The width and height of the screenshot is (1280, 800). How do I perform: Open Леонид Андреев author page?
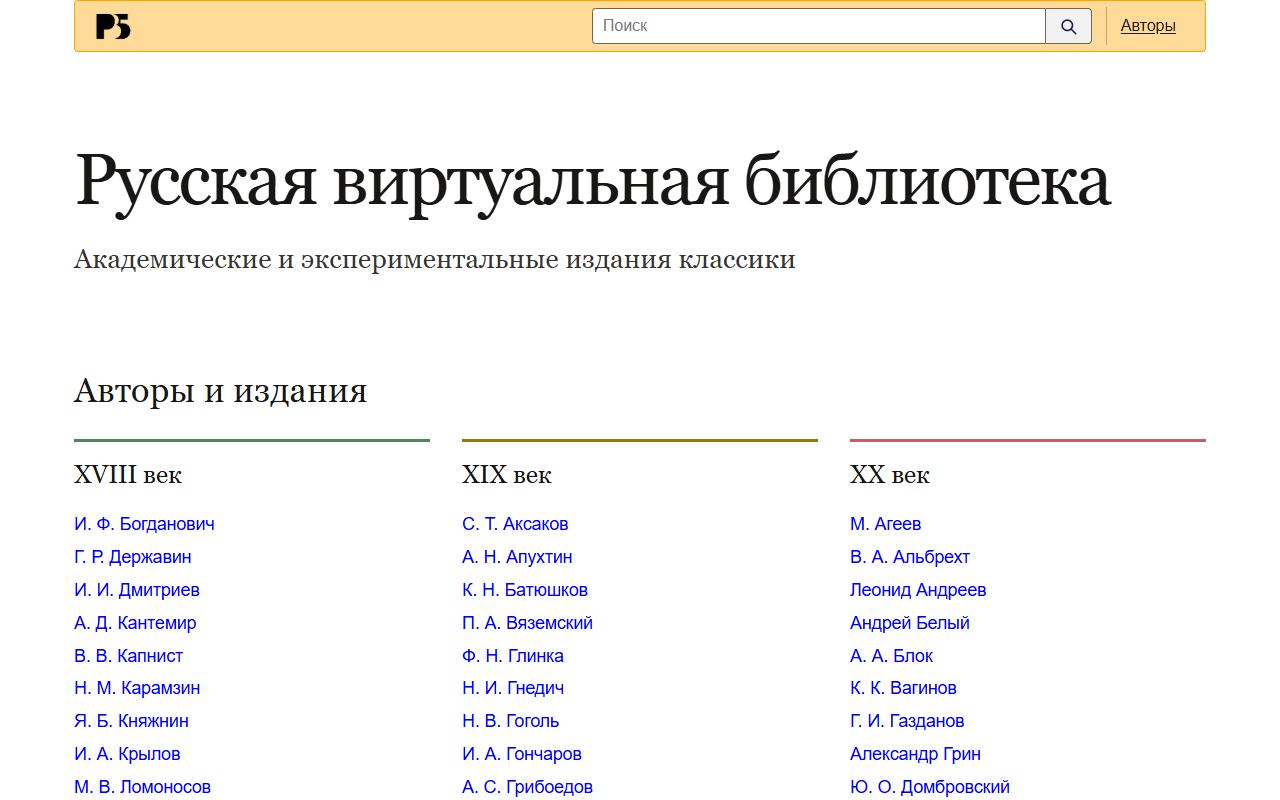point(918,590)
